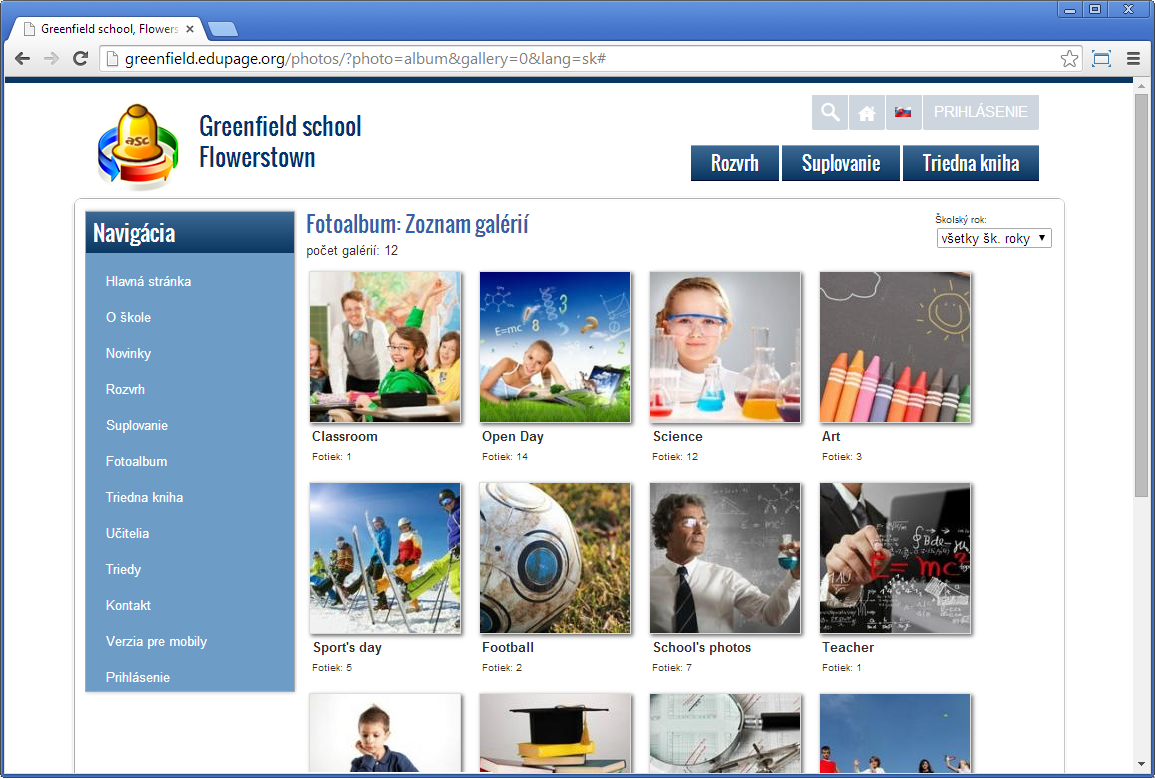This screenshot has height=779, width=1155.
Task: Open the Teacher gallery thumbnail
Action: pyautogui.click(x=896, y=558)
